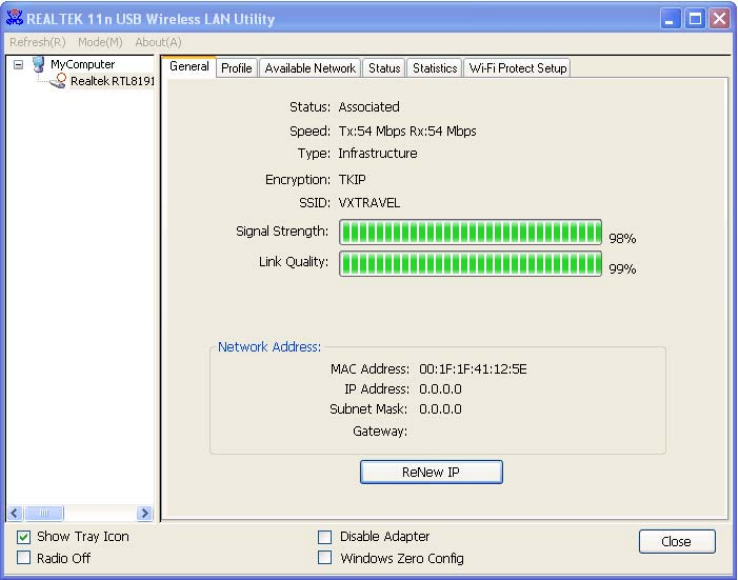Click tree panel scroll right arrow
738x580 pixels.
[x=145, y=513]
